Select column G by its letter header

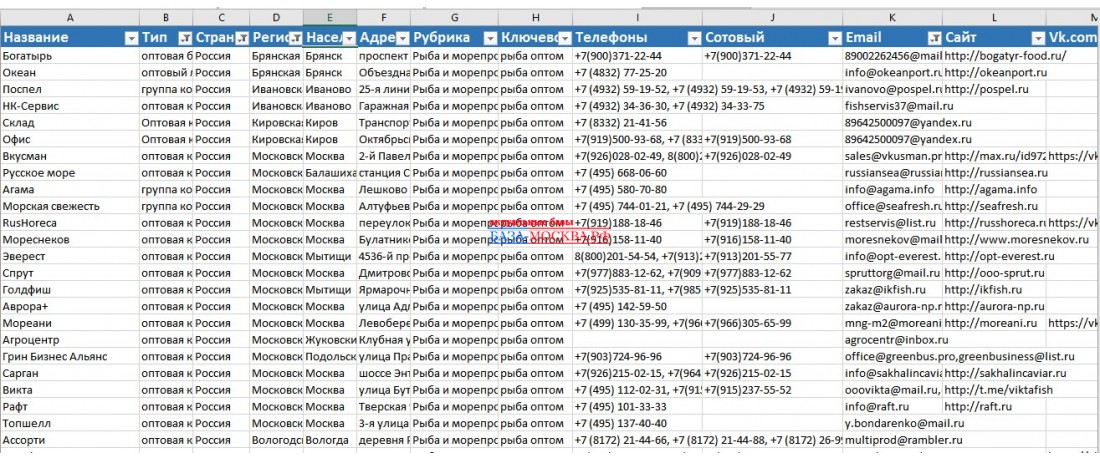pos(454,18)
